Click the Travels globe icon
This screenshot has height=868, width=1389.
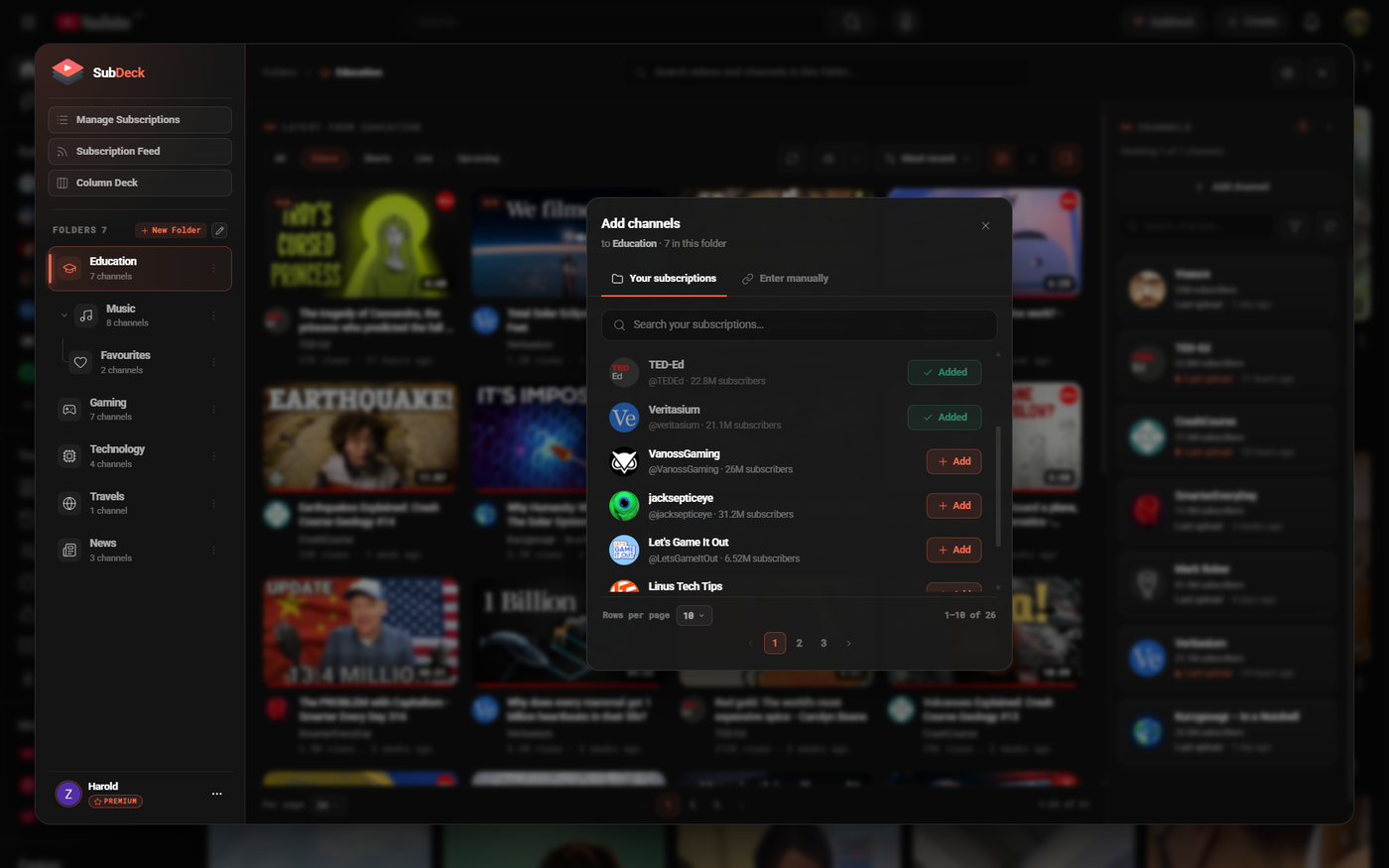[x=69, y=503]
